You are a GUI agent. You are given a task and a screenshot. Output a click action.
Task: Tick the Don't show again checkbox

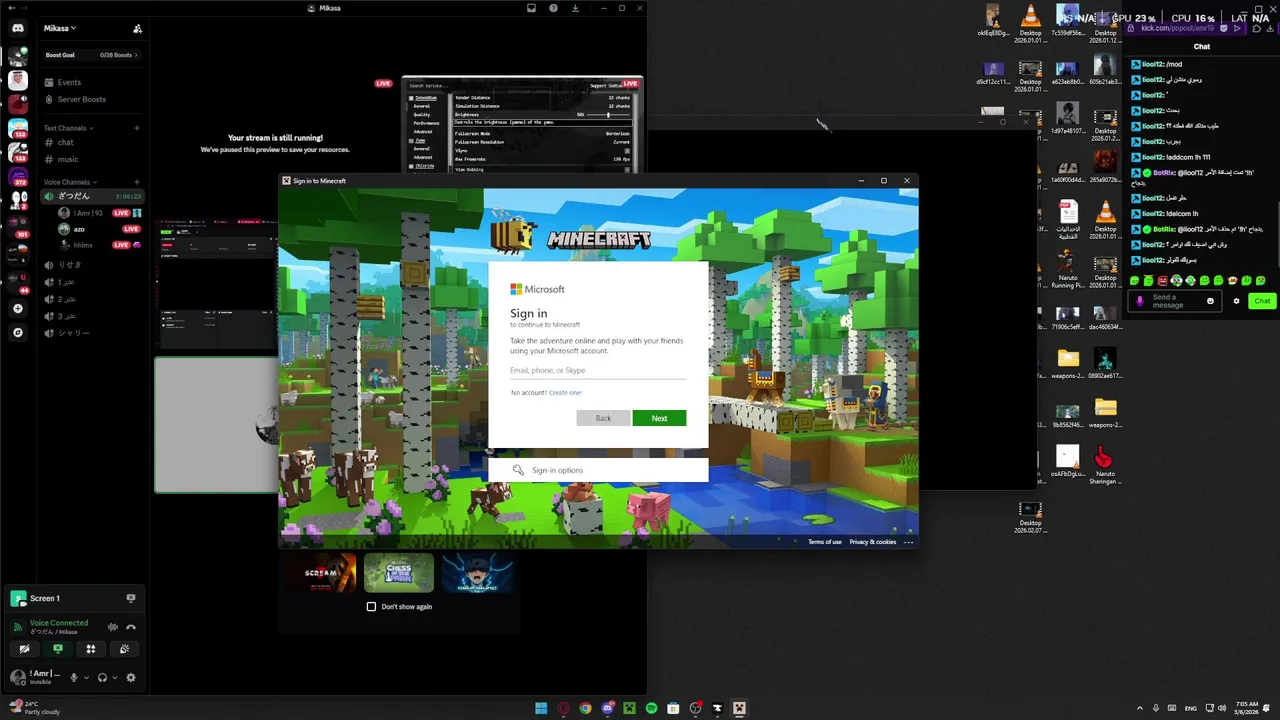coord(371,607)
